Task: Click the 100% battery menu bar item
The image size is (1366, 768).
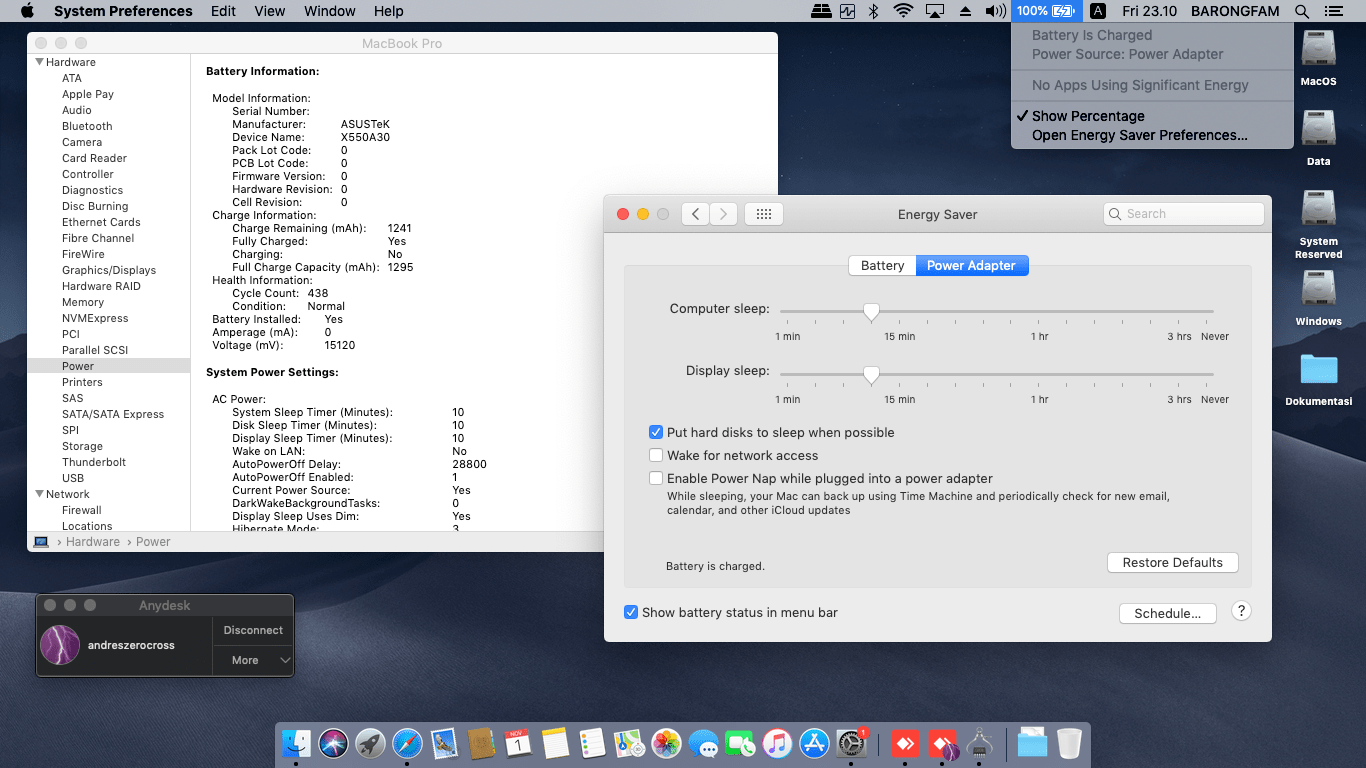Action: coord(1047,11)
